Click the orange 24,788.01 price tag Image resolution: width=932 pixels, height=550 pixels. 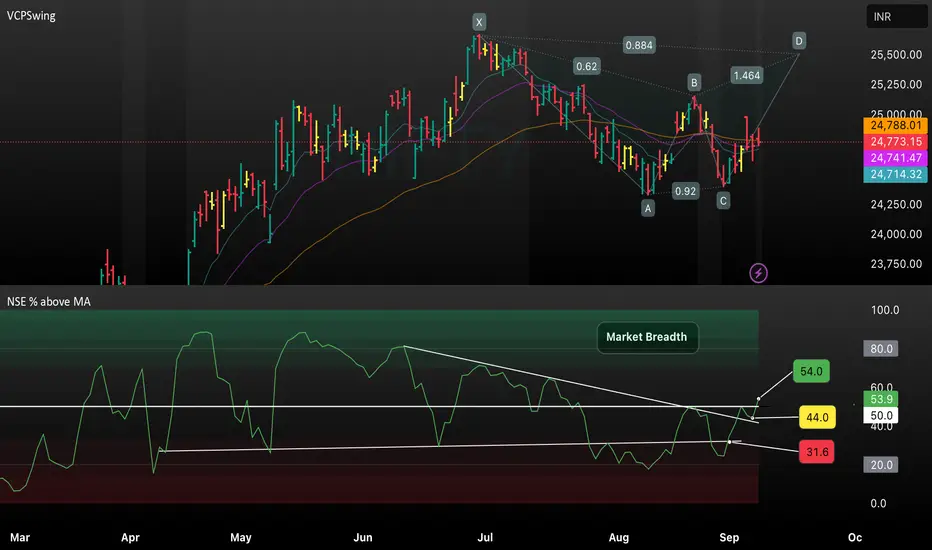[895, 125]
